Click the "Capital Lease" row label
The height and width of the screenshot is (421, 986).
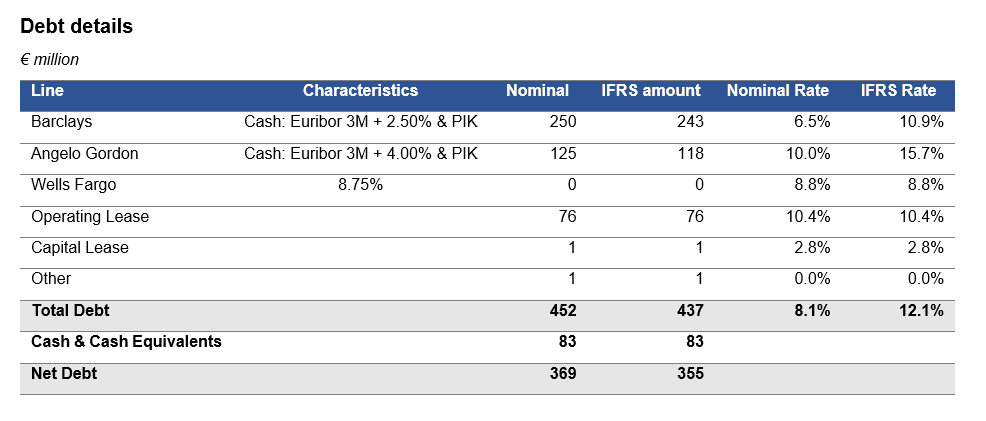80,248
